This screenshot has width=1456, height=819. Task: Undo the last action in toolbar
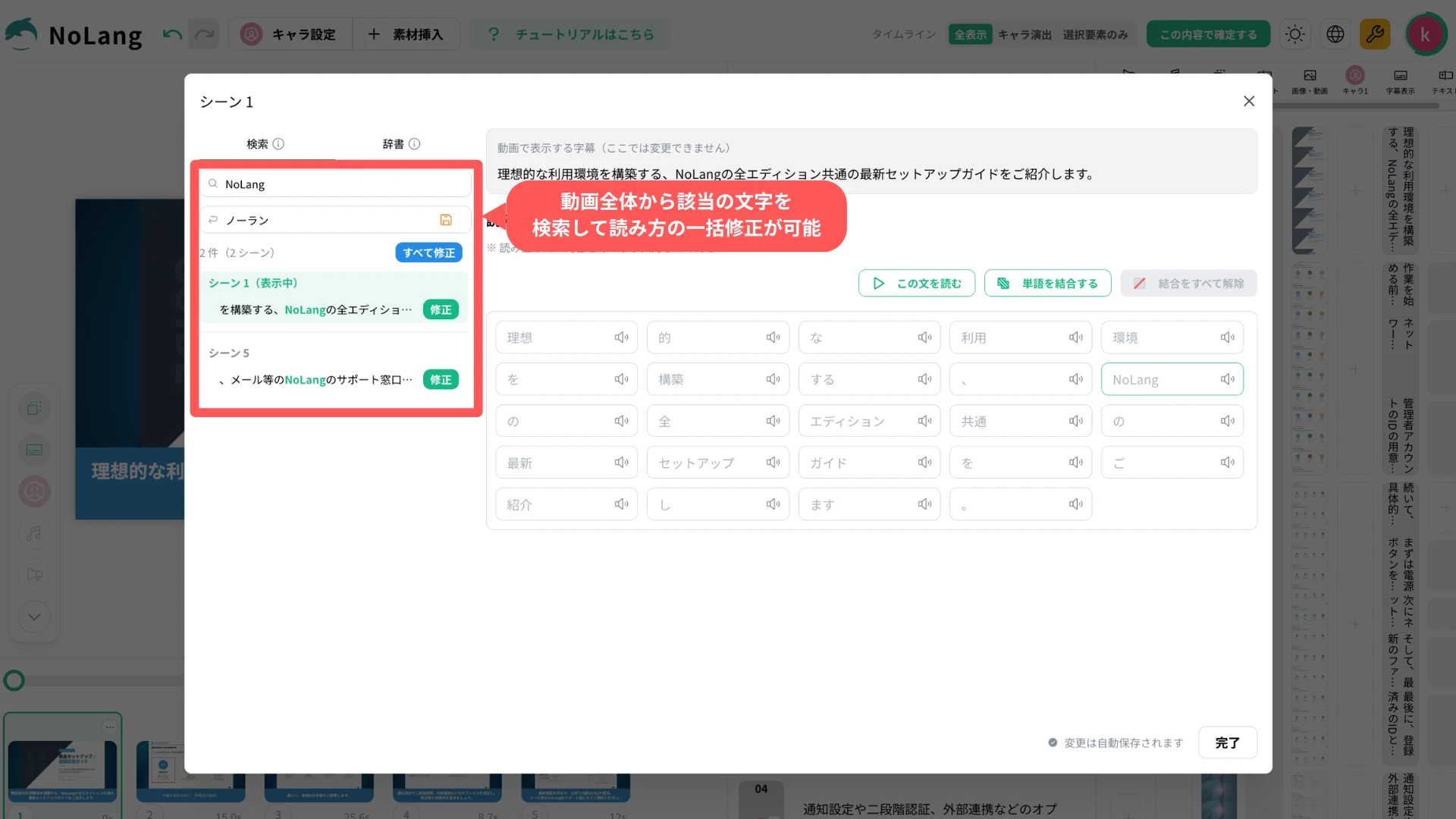click(x=172, y=35)
